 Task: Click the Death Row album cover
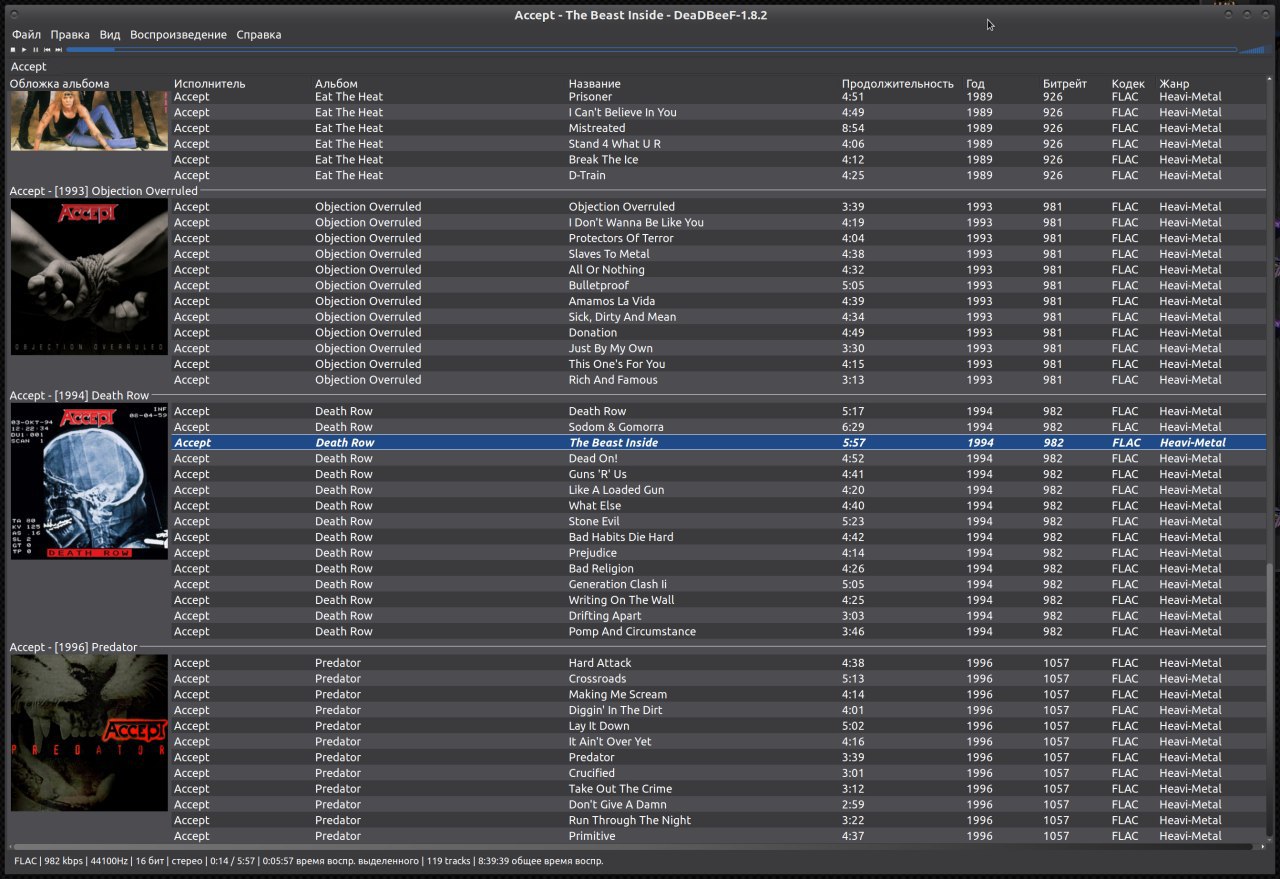89,481
